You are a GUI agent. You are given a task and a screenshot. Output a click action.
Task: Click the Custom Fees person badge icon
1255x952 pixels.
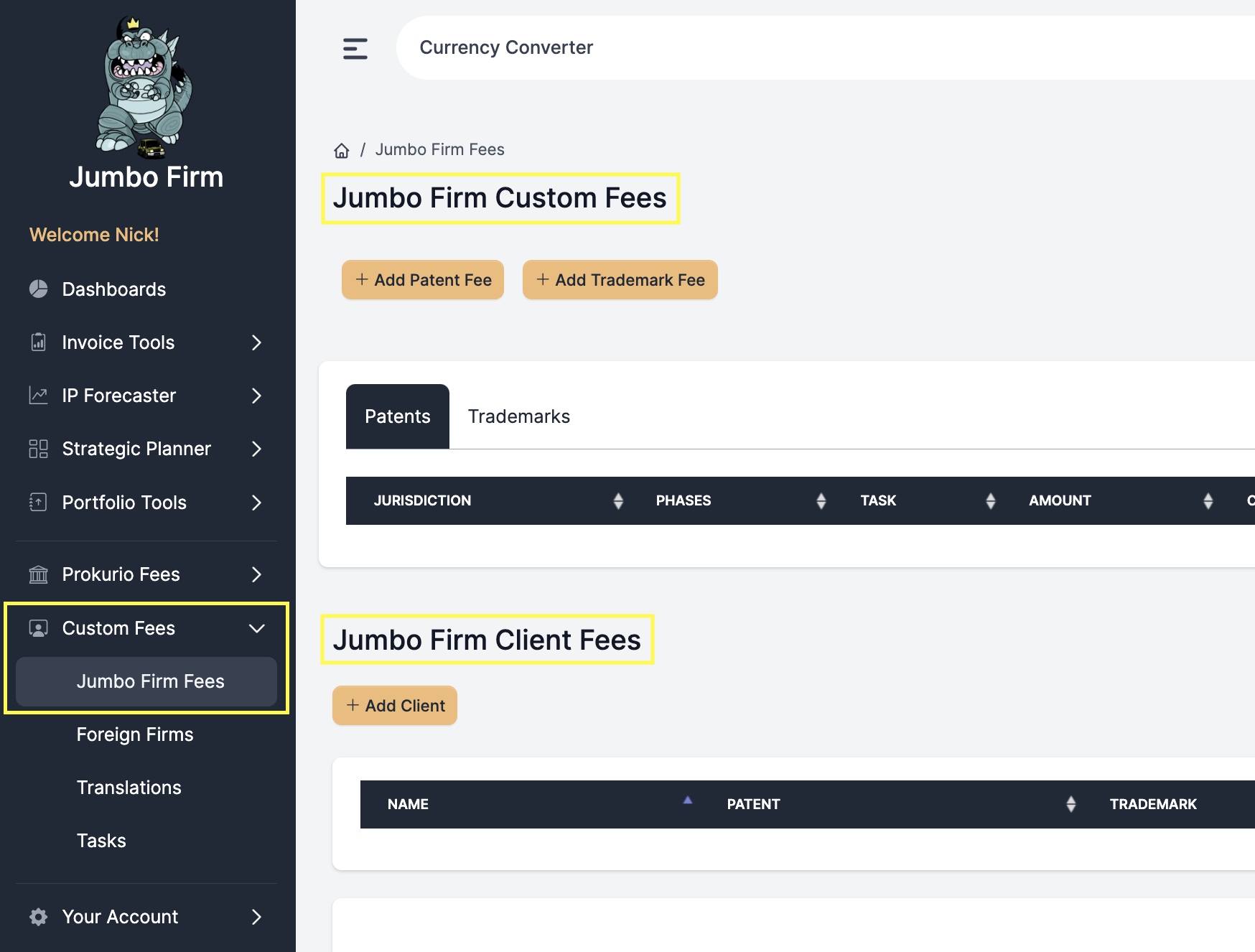39,627
